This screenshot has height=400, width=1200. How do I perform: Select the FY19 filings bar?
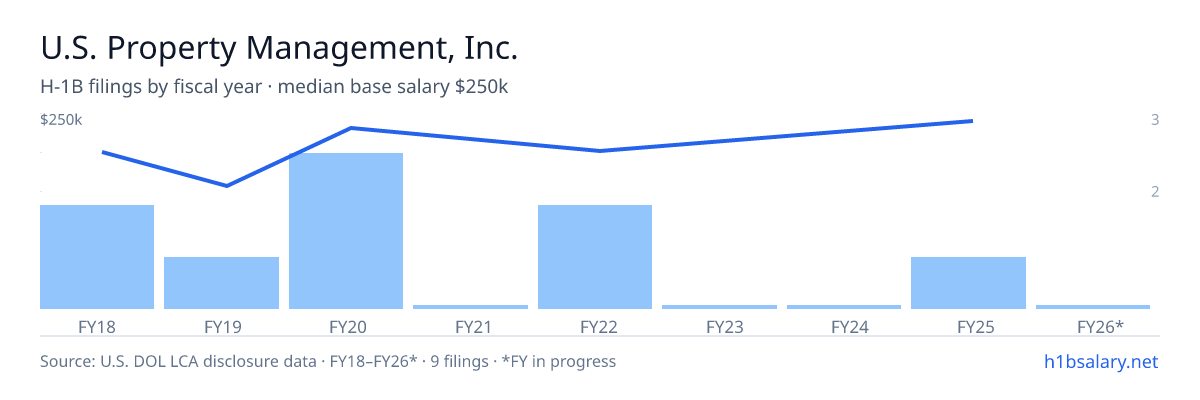click(x=221, y=283)
